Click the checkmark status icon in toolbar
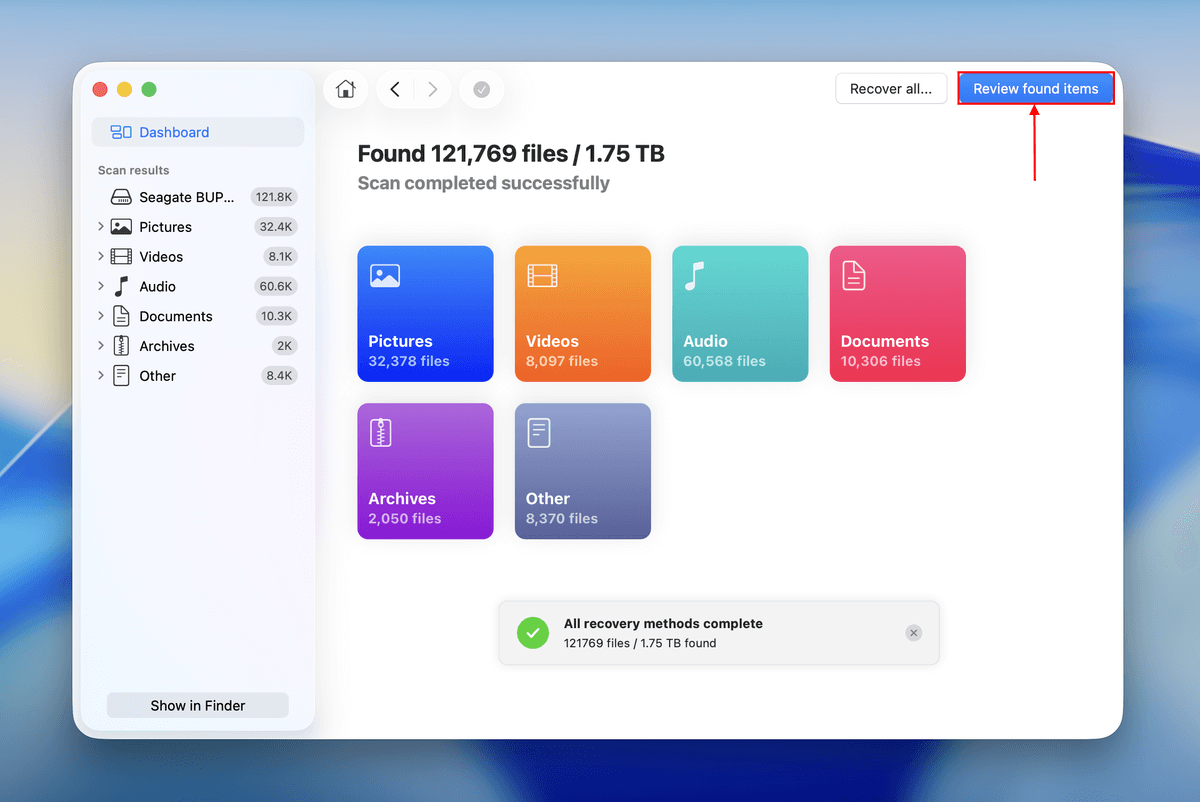 482,89
